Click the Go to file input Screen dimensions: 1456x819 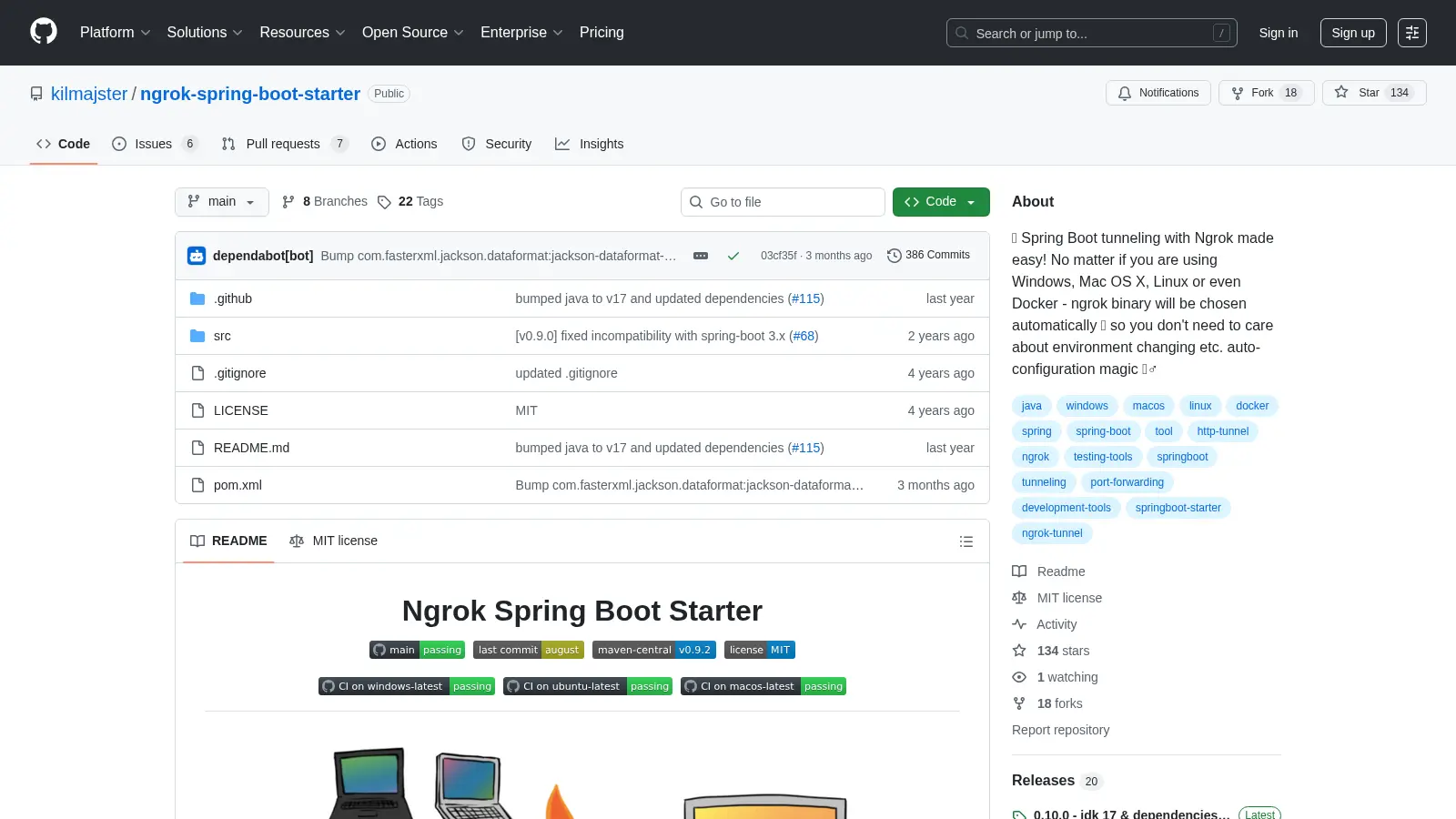[783, 202]
